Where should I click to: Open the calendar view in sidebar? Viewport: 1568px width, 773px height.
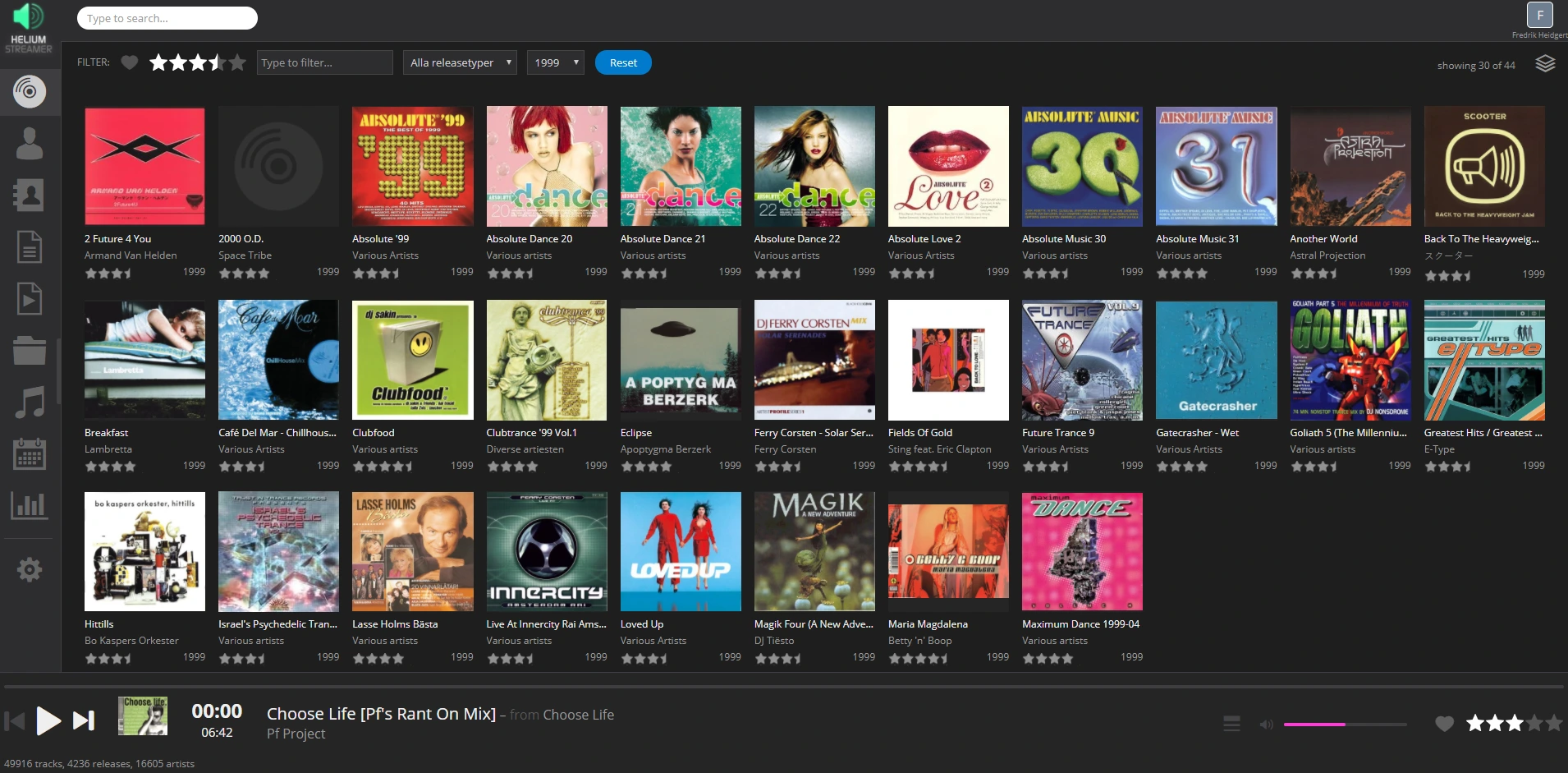30,453
